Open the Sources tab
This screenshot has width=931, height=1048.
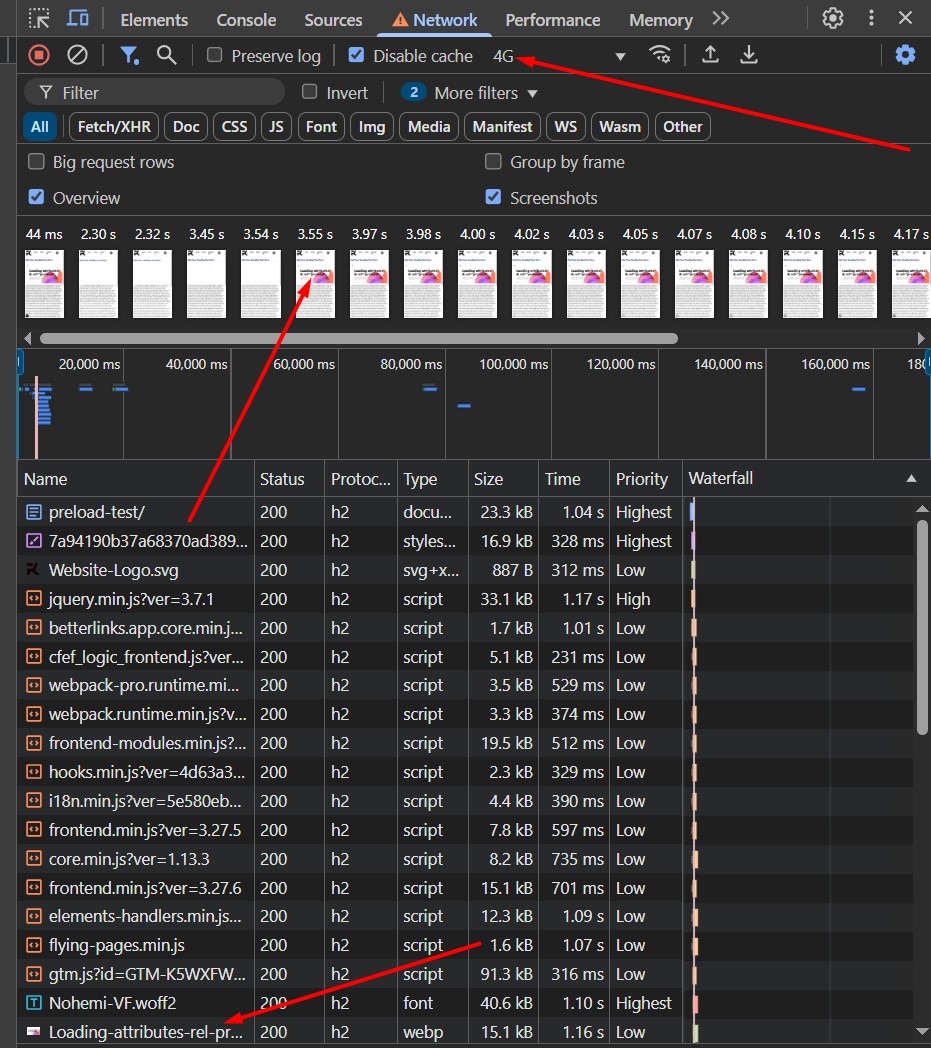tap(334, 20)
